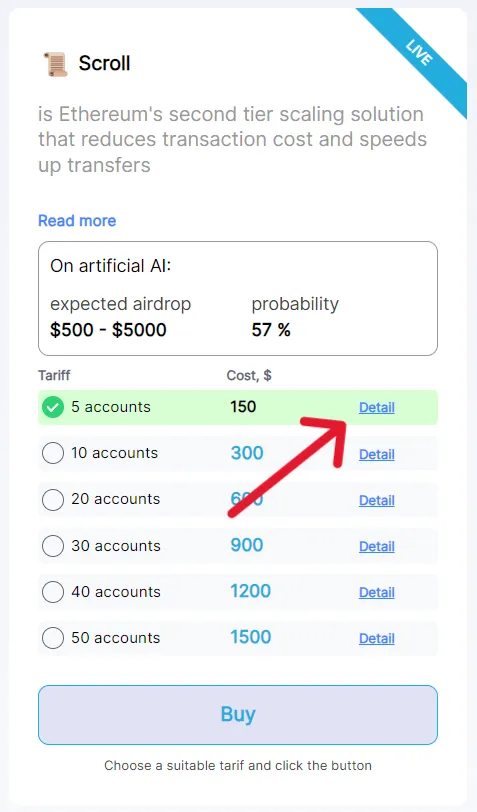Click the $500 - $5000 expected airdrop

(108, 330)
